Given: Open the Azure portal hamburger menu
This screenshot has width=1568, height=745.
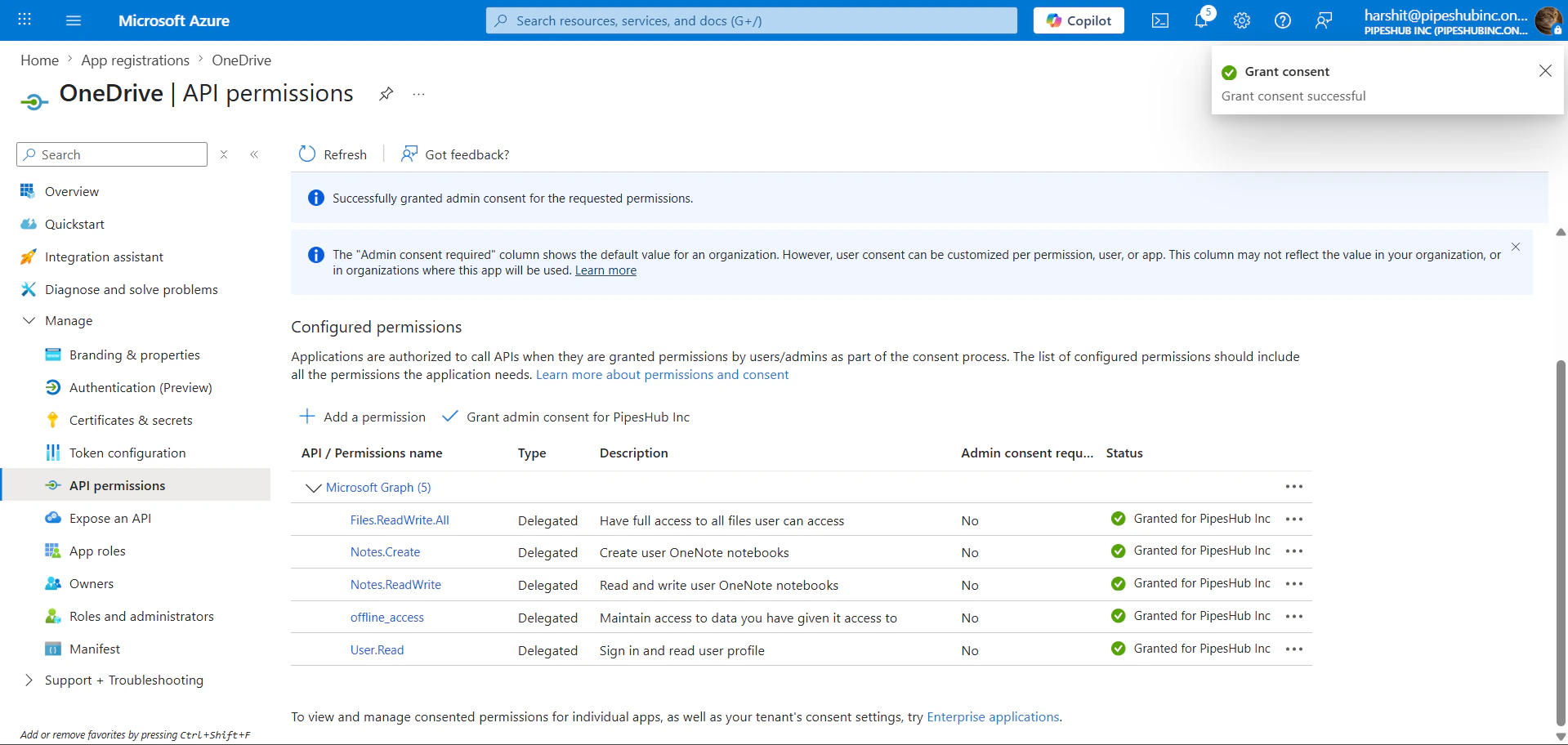Looking at the screenshot, I should point(74,20).
